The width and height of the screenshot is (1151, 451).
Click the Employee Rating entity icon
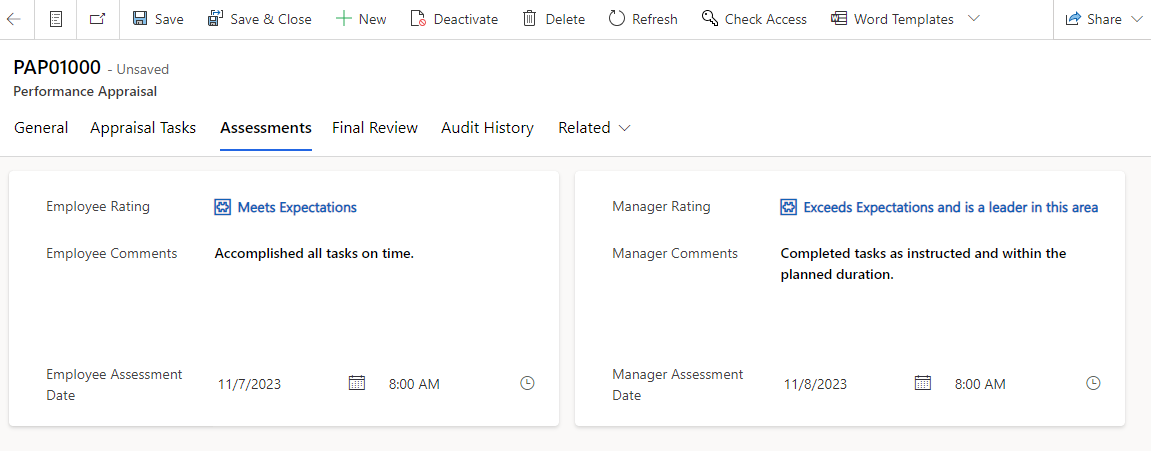point(222,207)
